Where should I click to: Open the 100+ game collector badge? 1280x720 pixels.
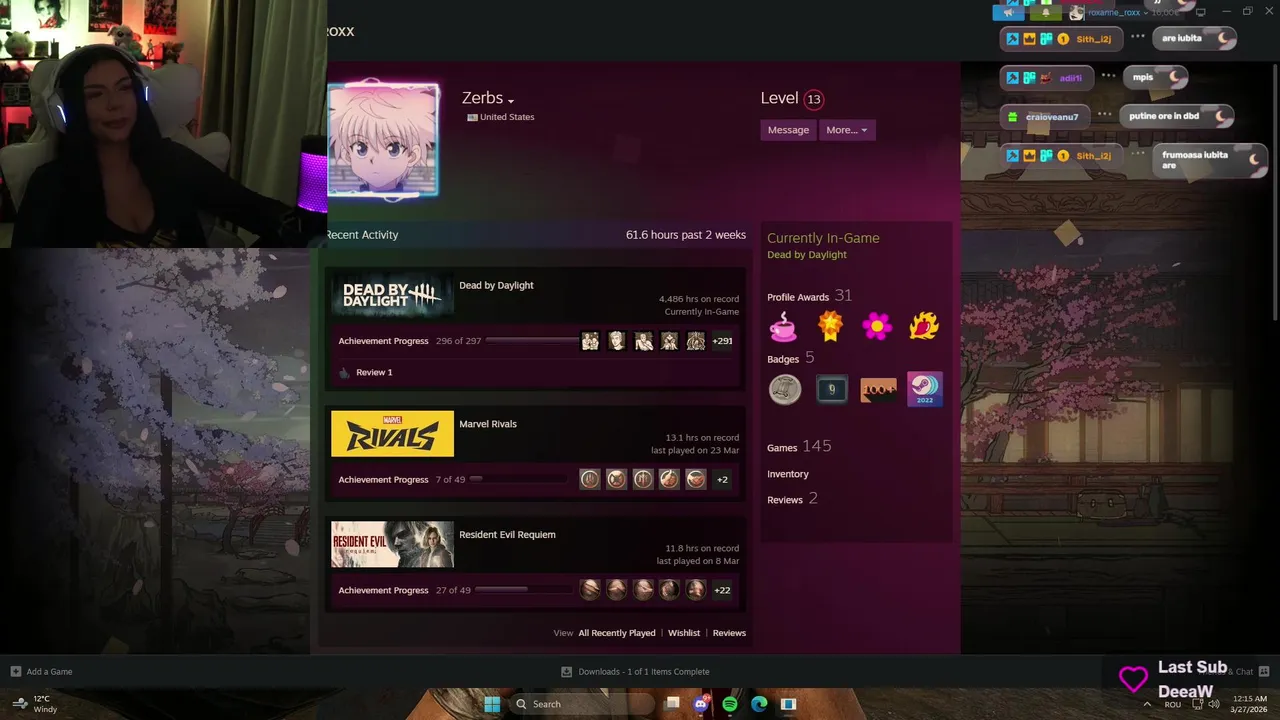(878, 389)
